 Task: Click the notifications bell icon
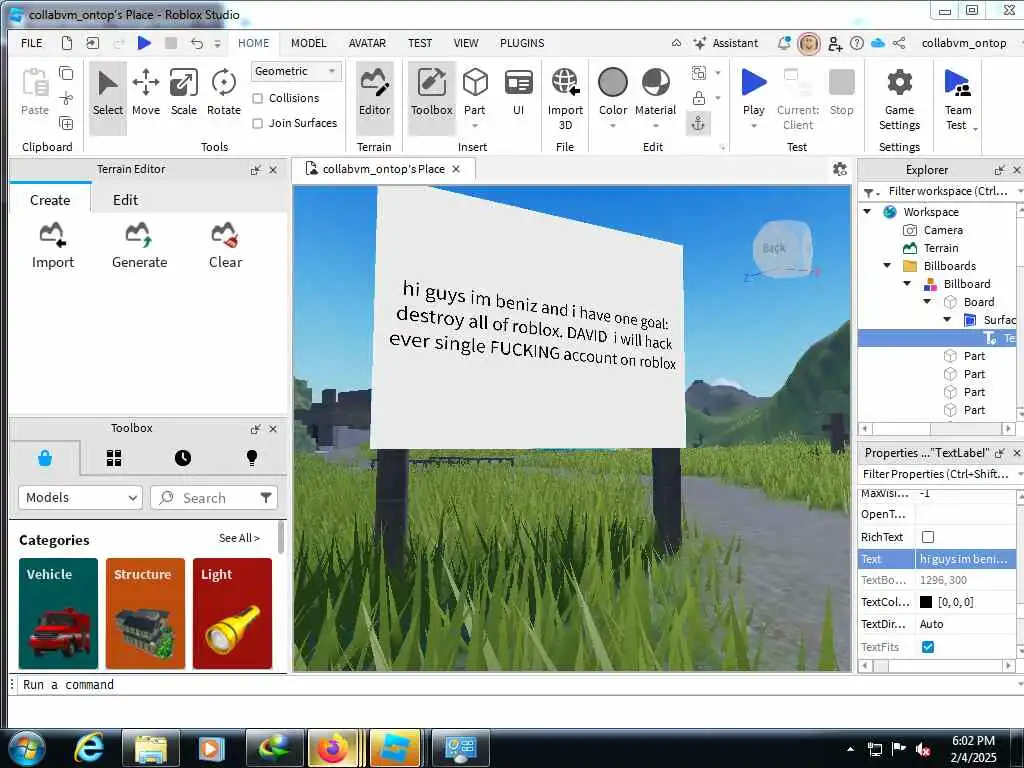point(784,43)
